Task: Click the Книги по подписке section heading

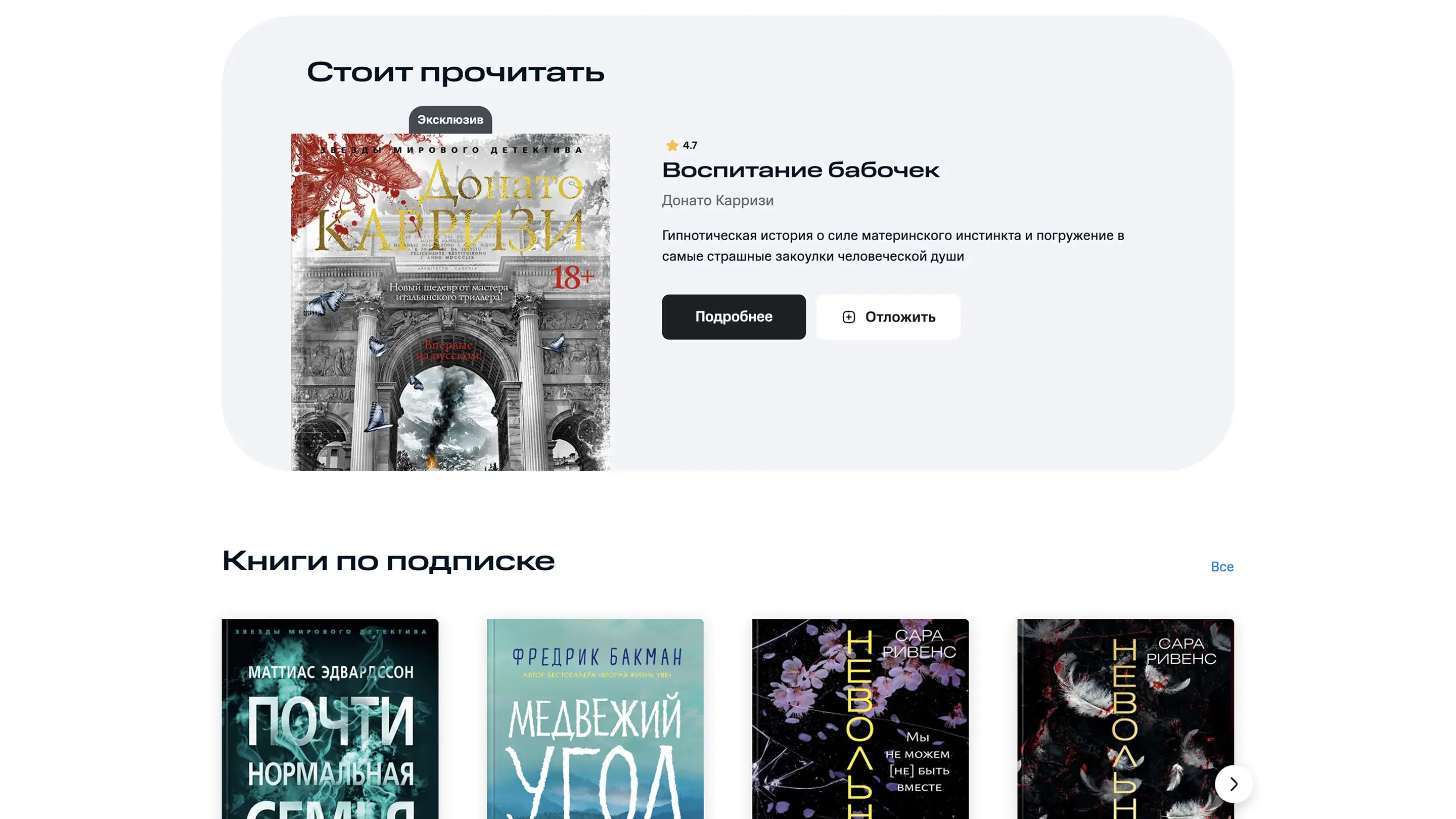Action: click(x=388, y=561)
